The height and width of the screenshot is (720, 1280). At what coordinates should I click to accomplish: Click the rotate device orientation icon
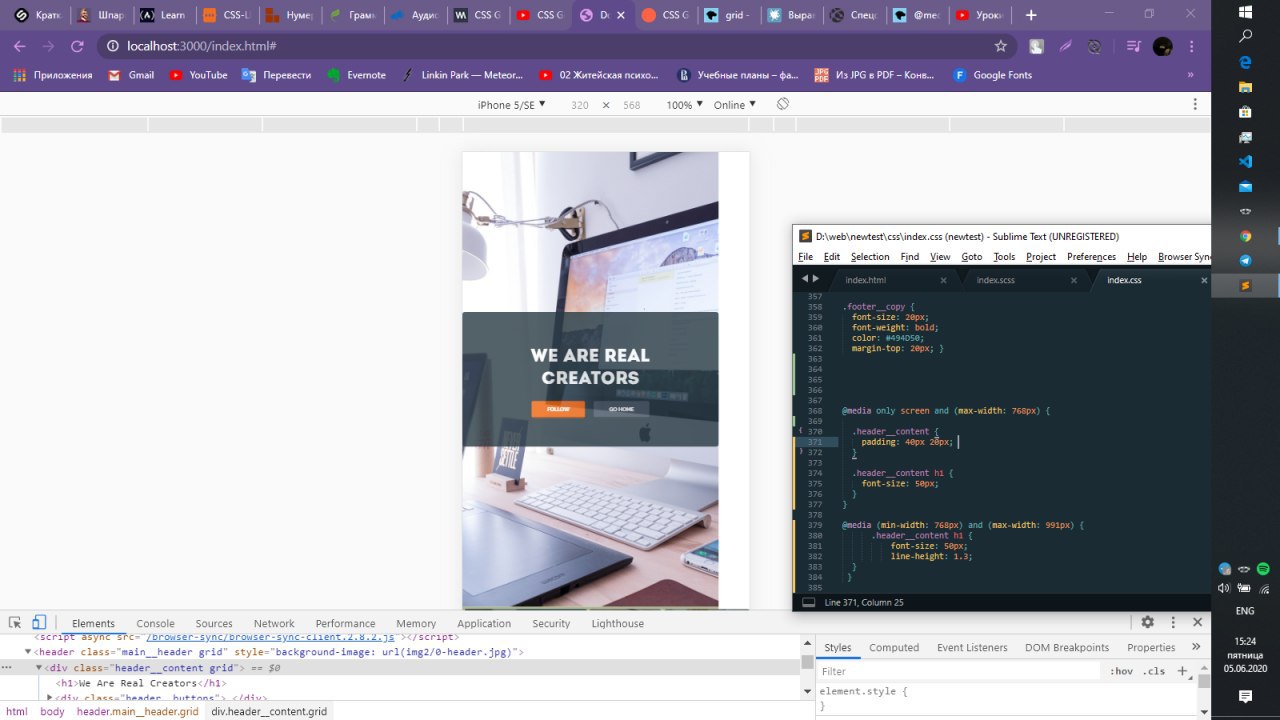coord(783,104)
